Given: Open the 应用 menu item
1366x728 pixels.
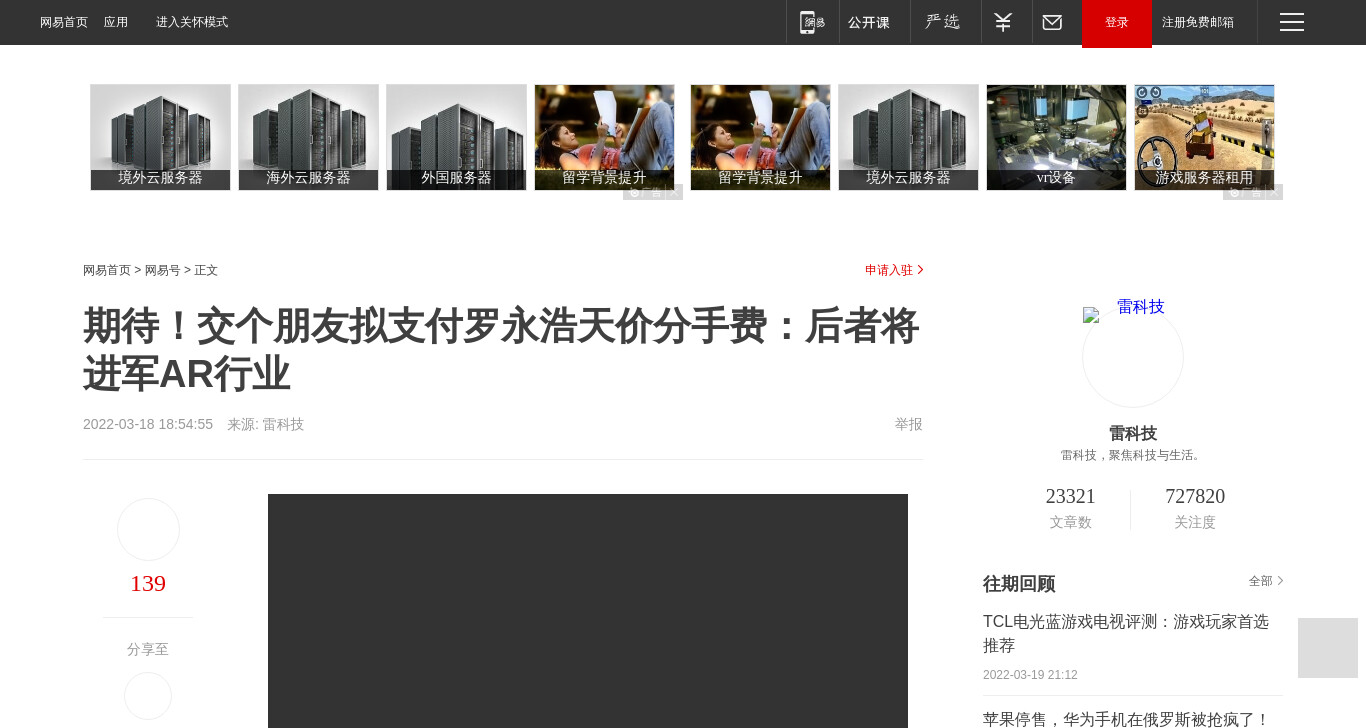Looking at the screenshot, I should 116,22.
